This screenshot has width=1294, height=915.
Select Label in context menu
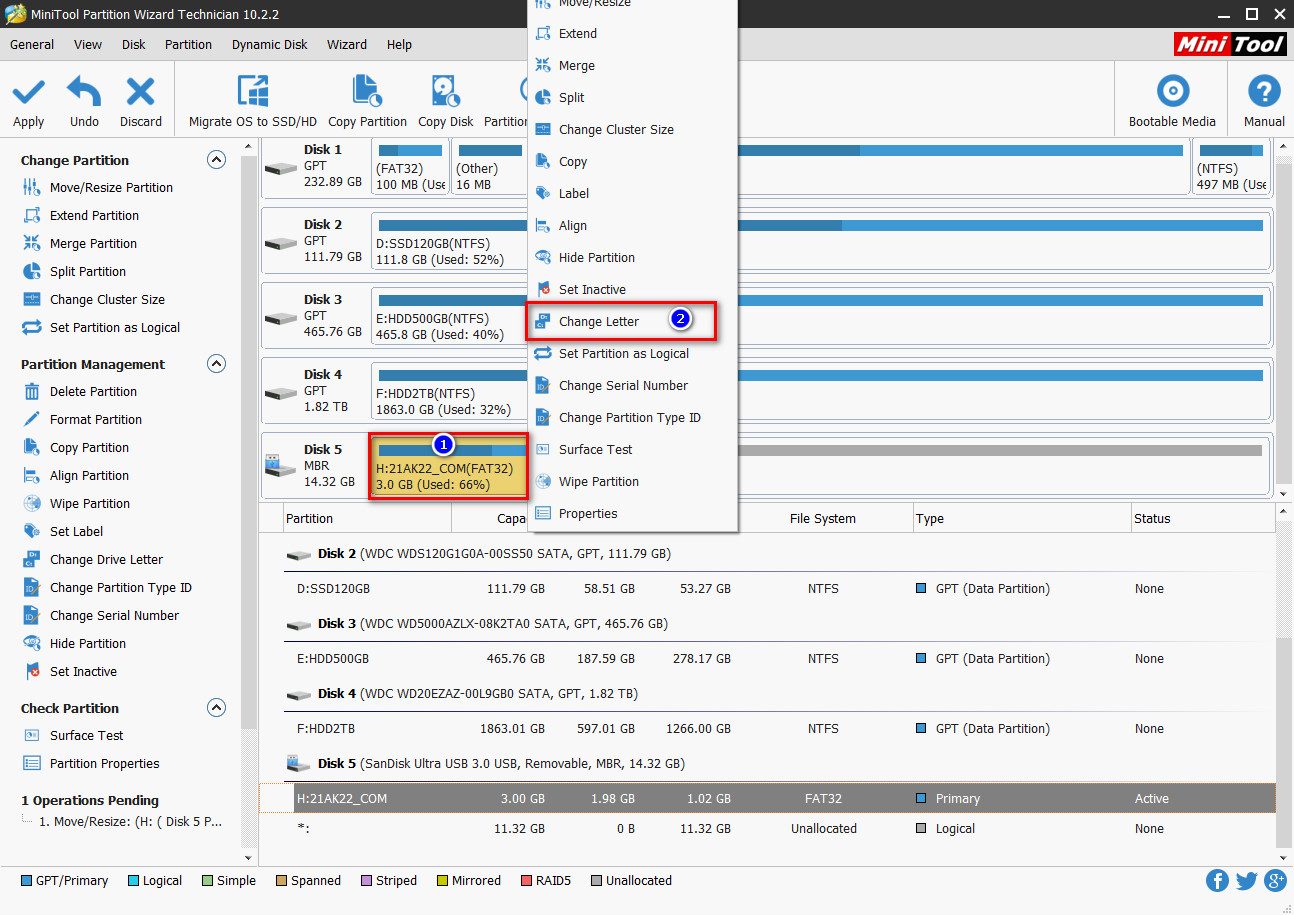[x=632, y=193]
